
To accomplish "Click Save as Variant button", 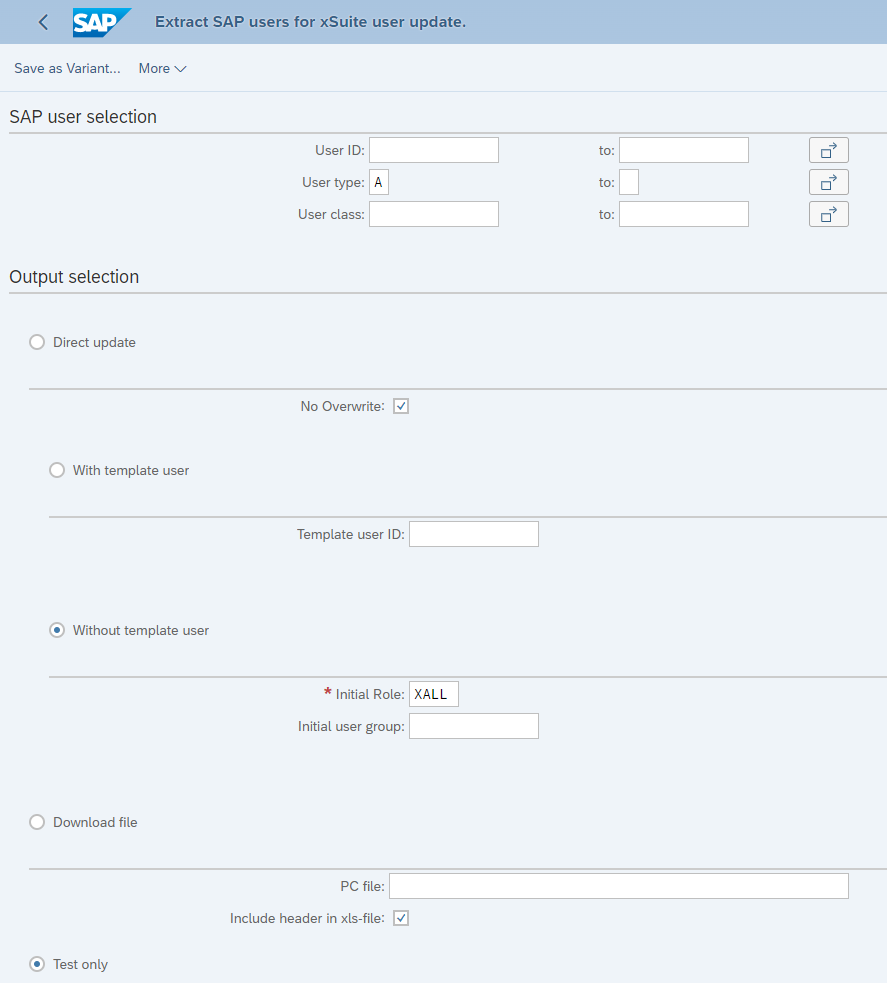I will (67, 68).
